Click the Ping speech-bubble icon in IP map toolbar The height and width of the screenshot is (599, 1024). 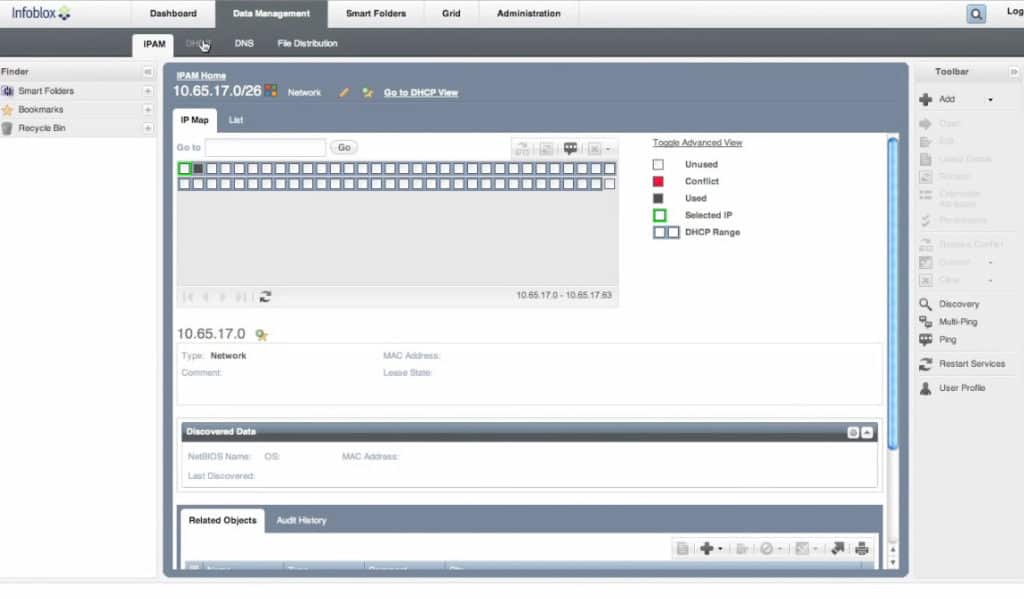(x=570, y=148)
